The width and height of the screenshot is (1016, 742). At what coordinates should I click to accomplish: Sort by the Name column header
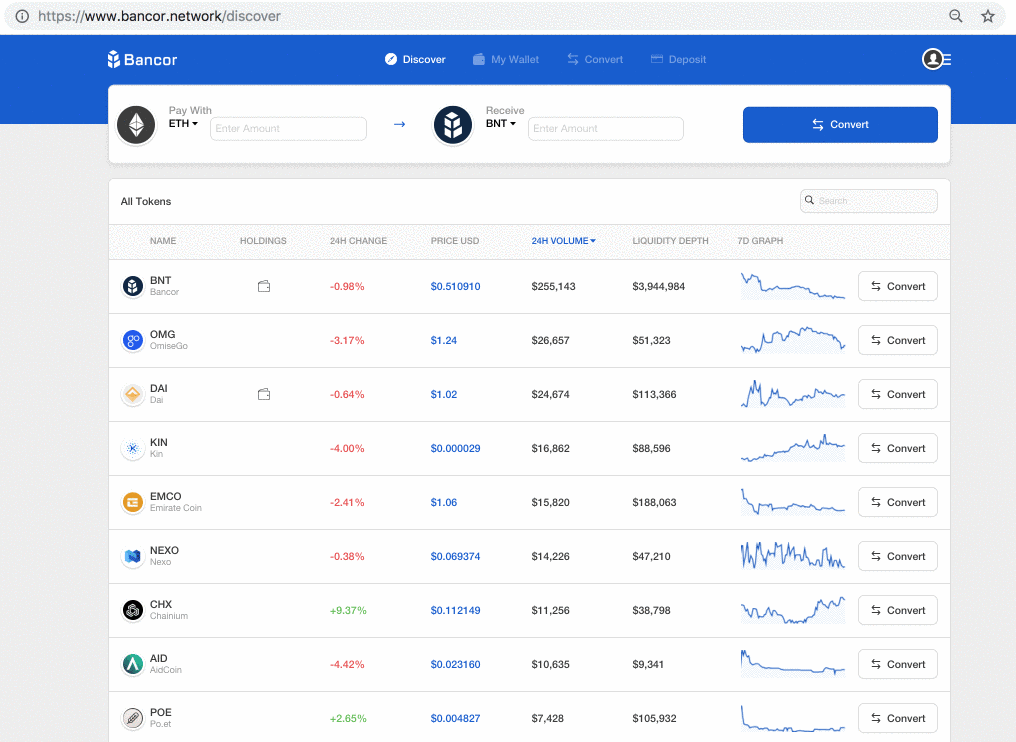[x=163, y=240]
